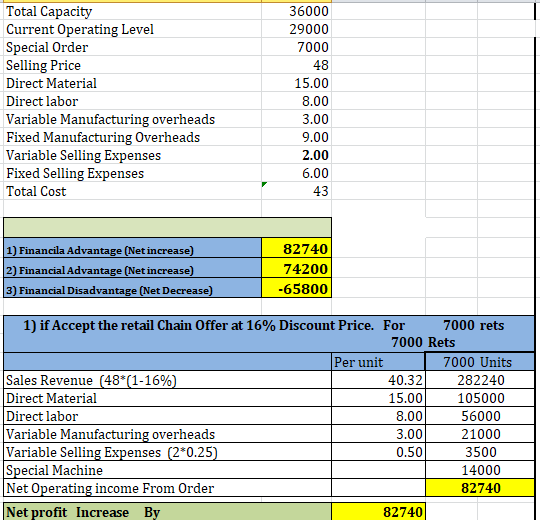Select the 'Total Capacity' label cell
Viewport: 540px width, 520px height.
point(132,11)
